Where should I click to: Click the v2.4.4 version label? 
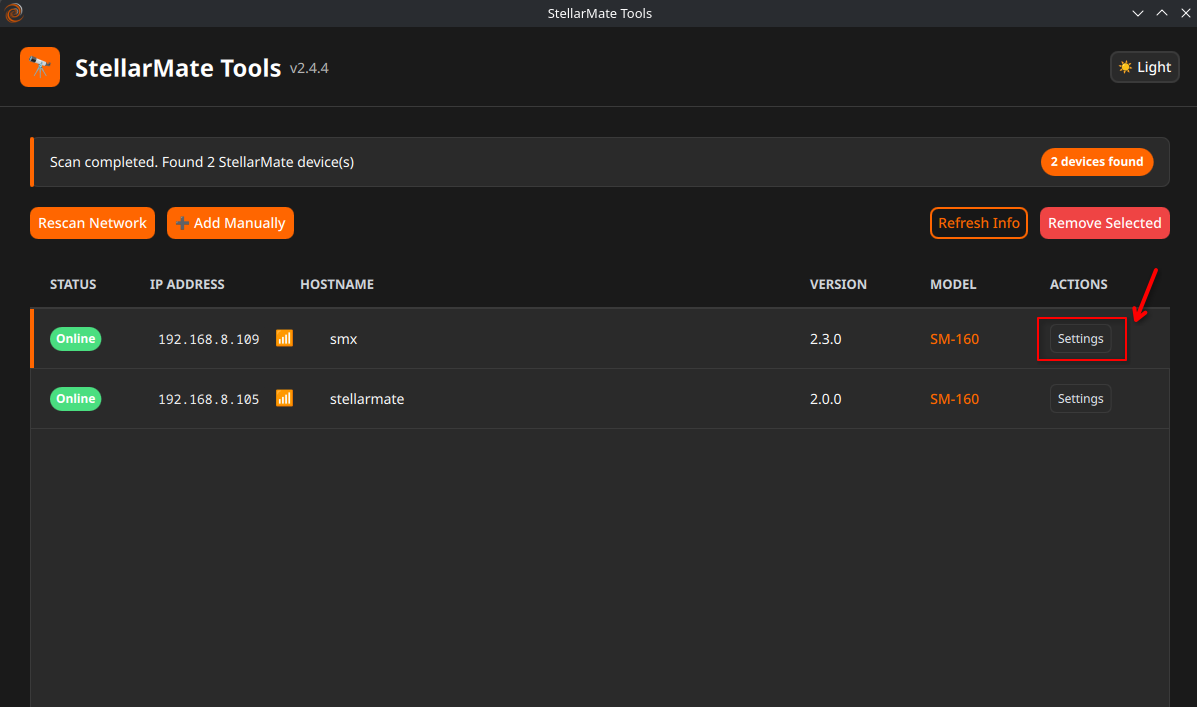click(309, 69)
